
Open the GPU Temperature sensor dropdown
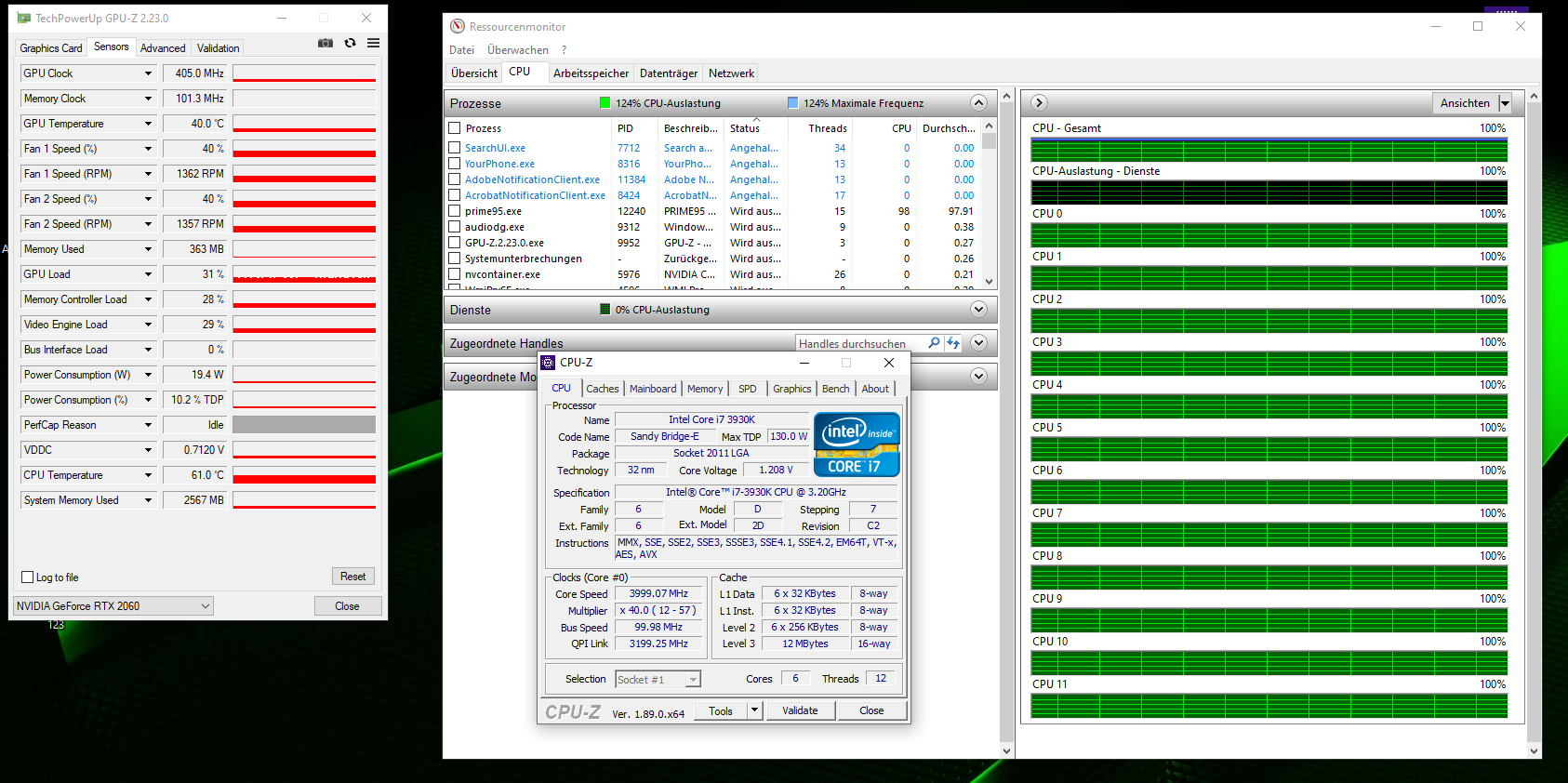(x=148, y=124)
